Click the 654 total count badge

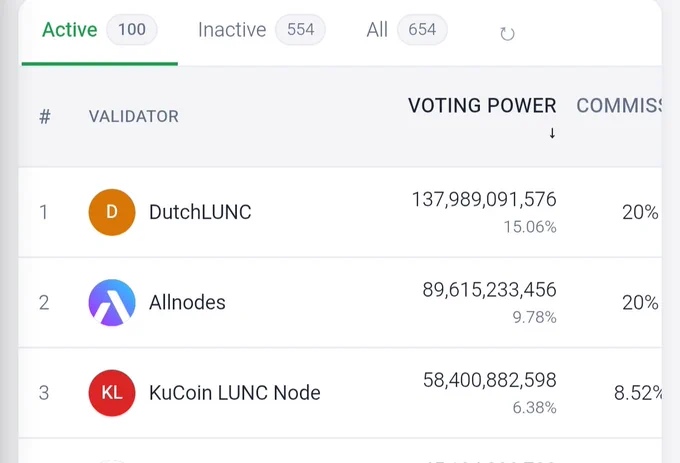422,29
